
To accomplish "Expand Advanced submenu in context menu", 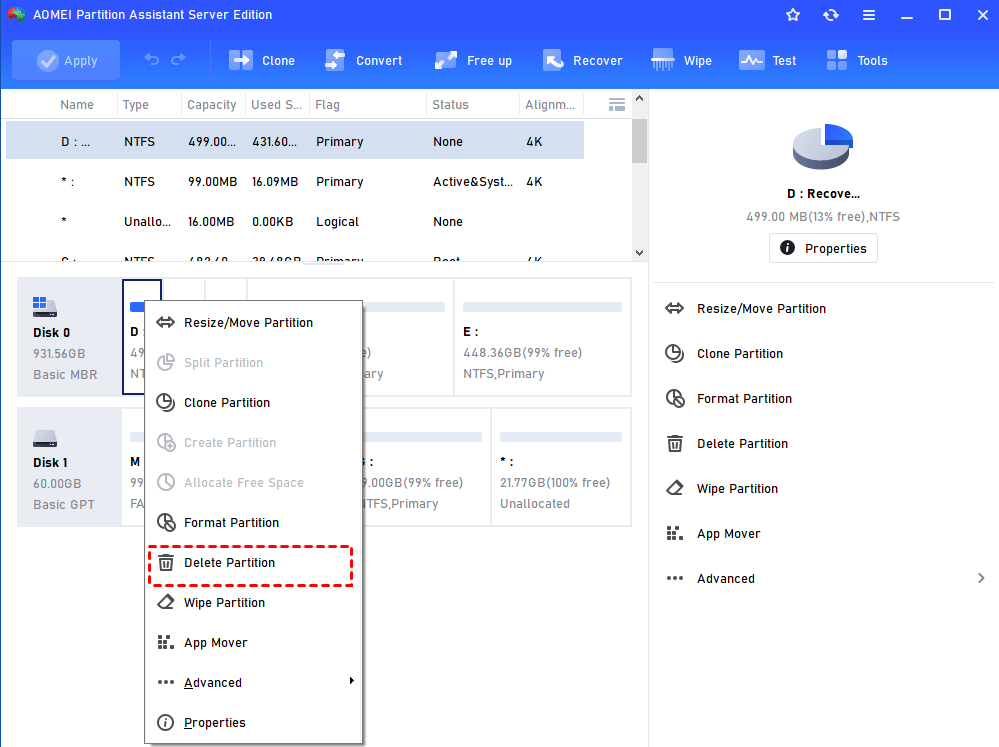I will tap(254, 683).
